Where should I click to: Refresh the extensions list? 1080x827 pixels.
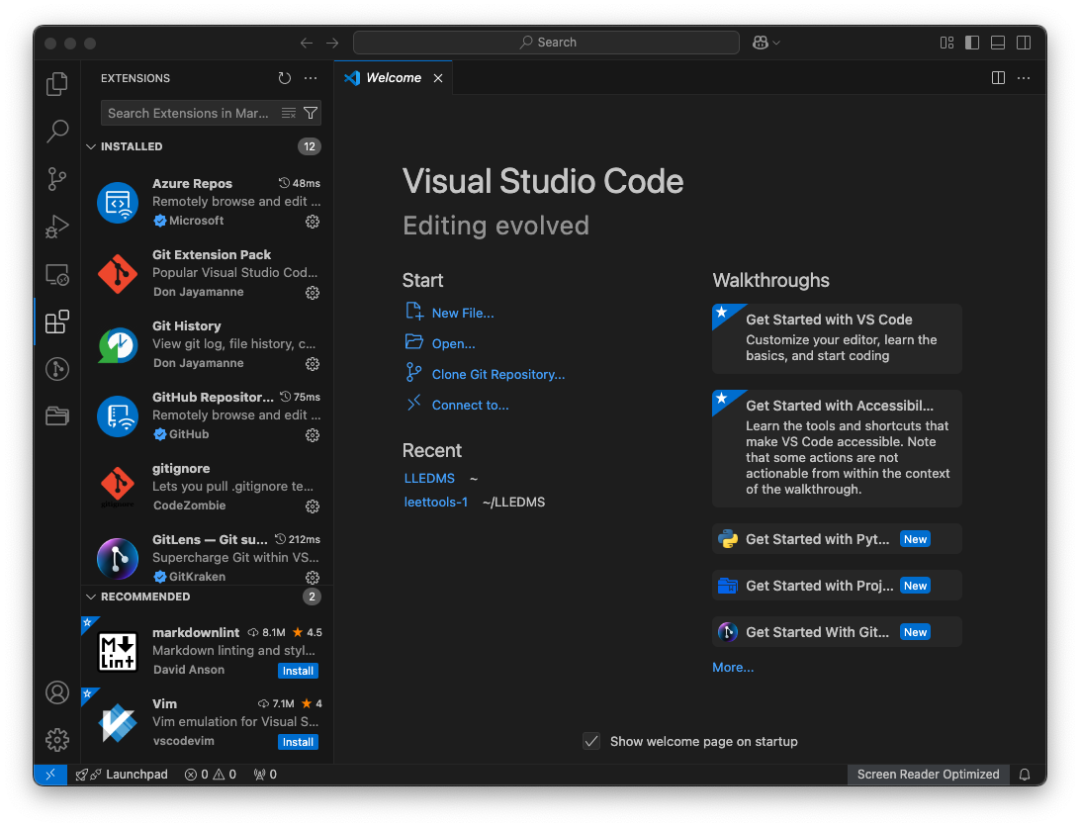(284, 78)
